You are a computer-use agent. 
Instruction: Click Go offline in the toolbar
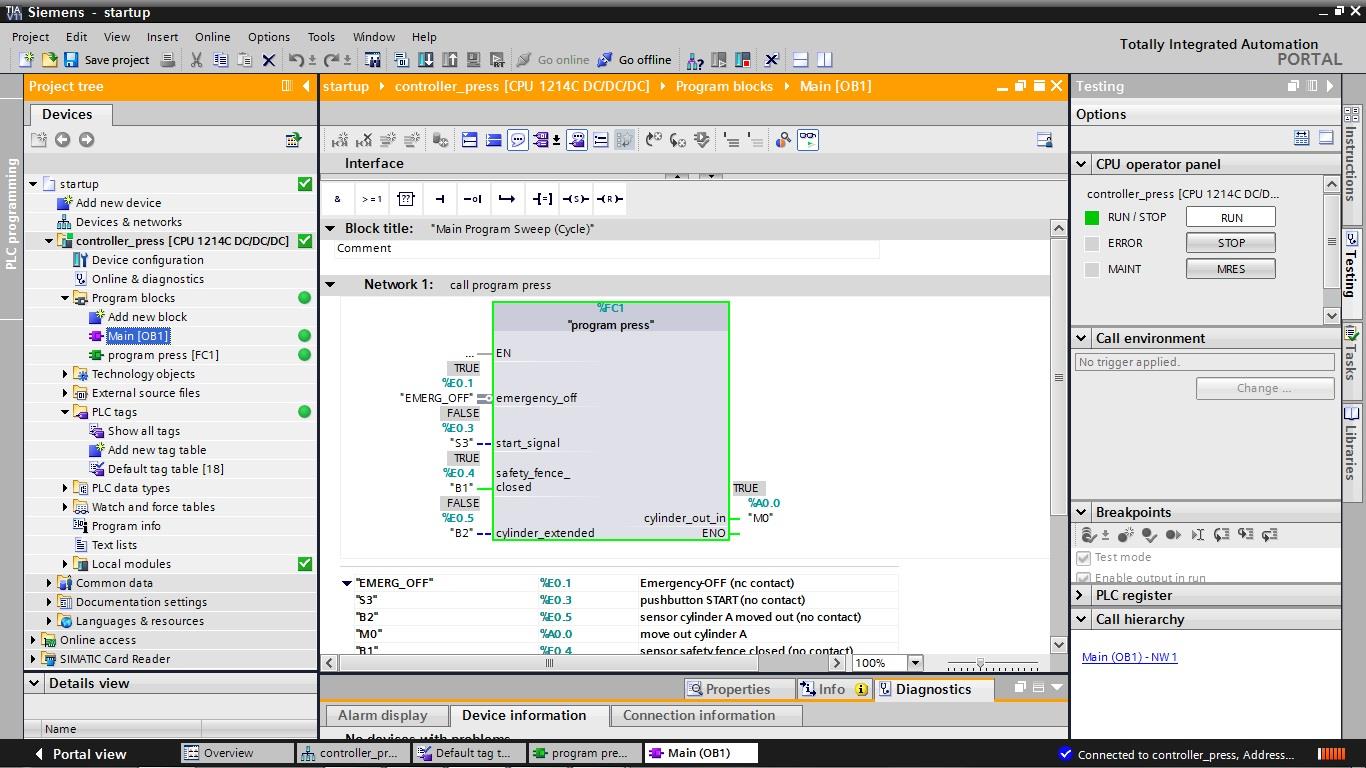635,60
